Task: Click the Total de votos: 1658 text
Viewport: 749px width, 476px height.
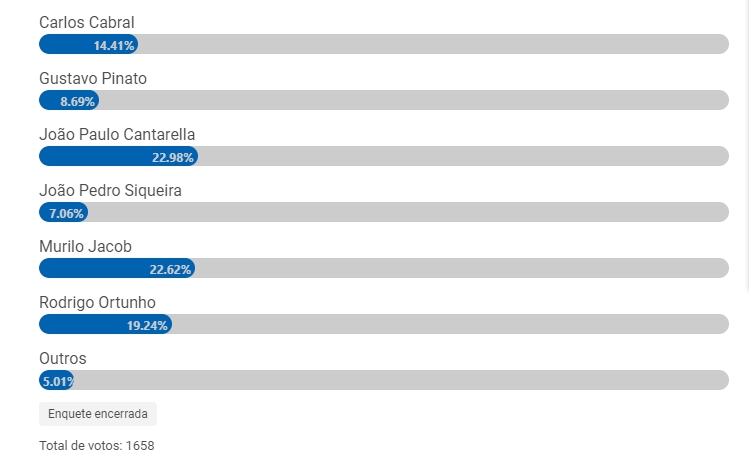Action: pos(96,445)
